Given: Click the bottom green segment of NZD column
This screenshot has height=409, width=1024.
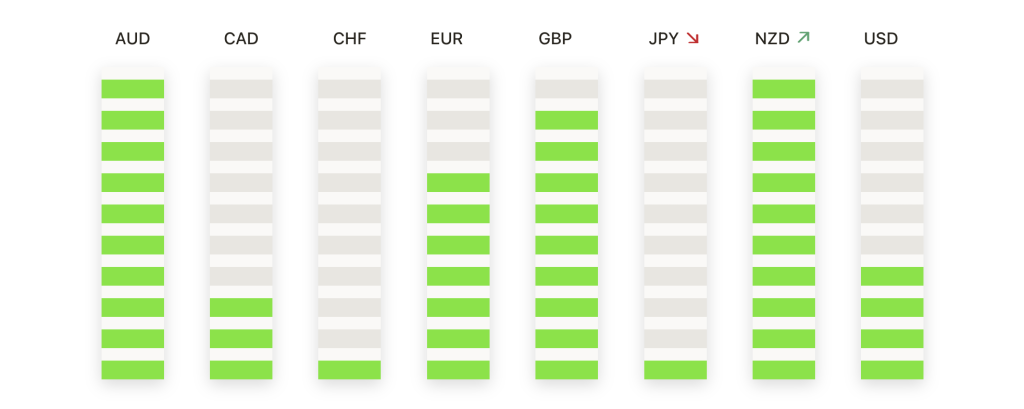Looking at the screenshot, I should pos(783,369).
